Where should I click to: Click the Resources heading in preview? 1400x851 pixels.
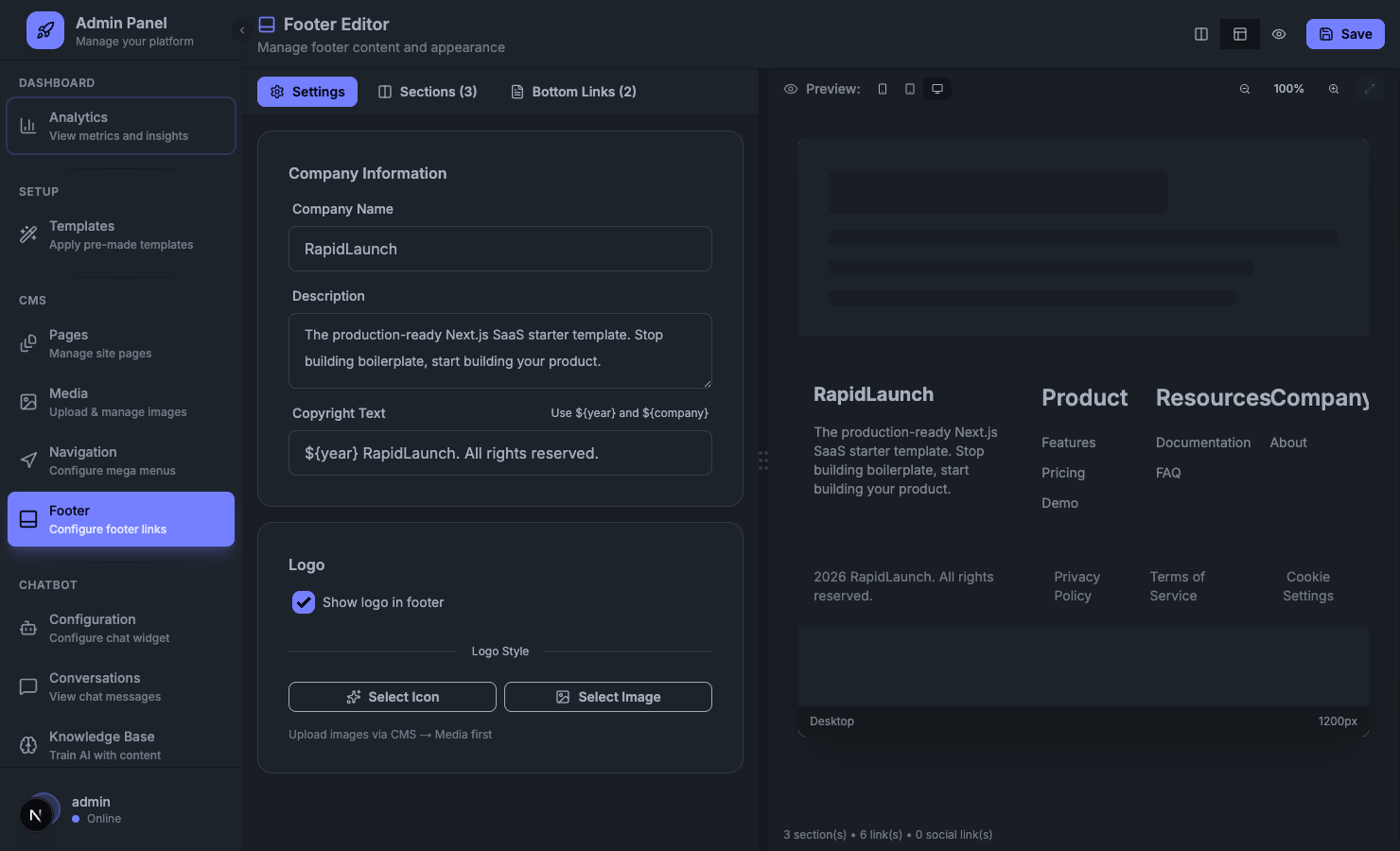click(1213, 398)
